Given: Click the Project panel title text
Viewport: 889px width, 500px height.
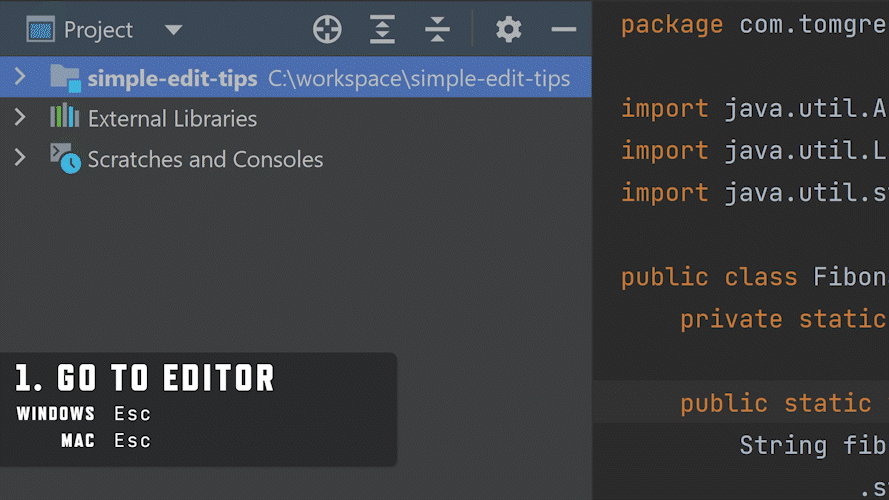Looking at the screenshot, I should pyautogui.click(x=98, y=30).
